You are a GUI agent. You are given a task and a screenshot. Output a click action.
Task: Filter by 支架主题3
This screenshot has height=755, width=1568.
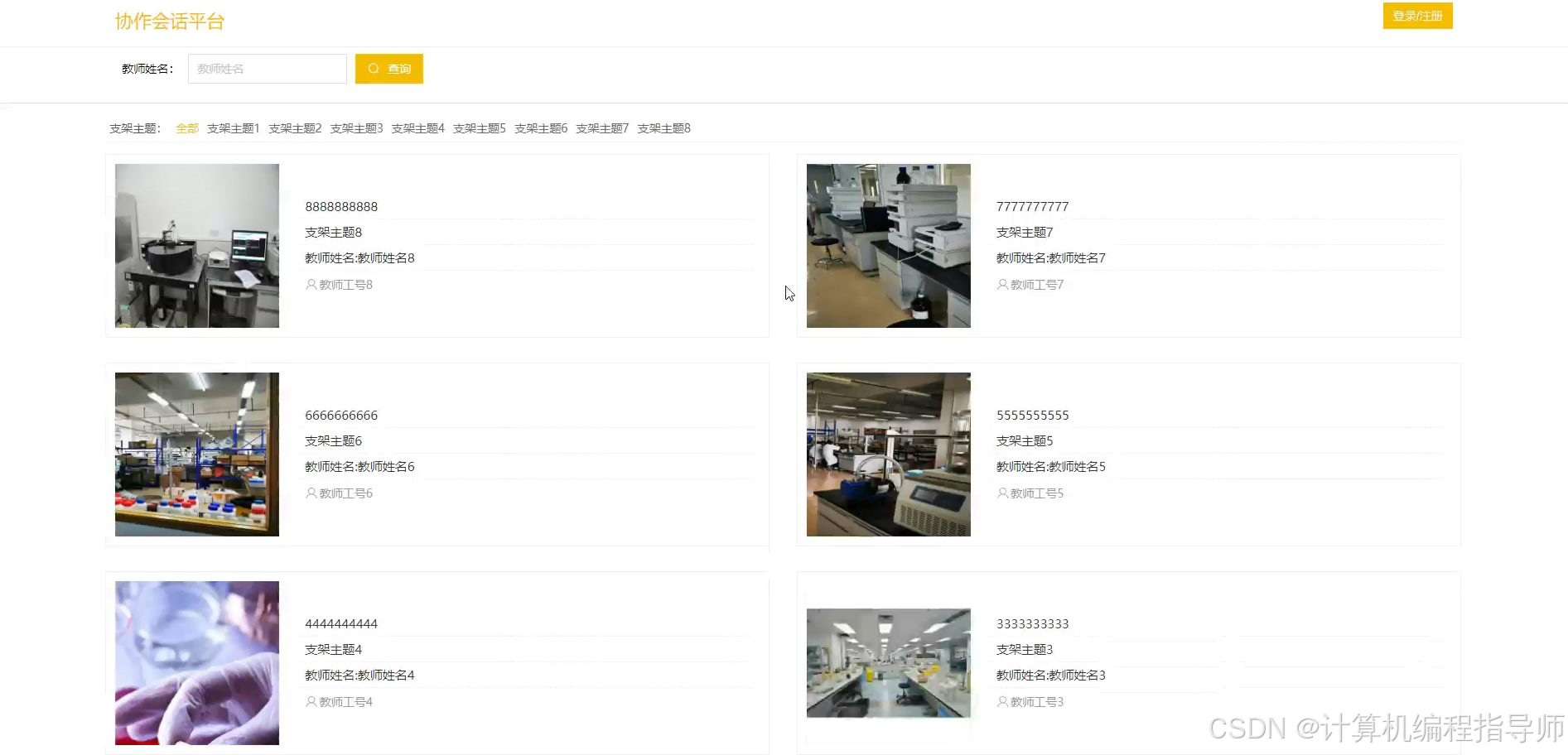(x=356, y=128)
